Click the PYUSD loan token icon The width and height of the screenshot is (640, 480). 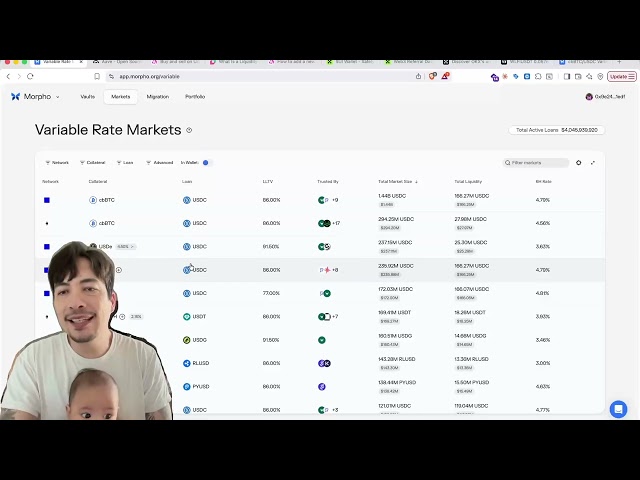point(187,387)
